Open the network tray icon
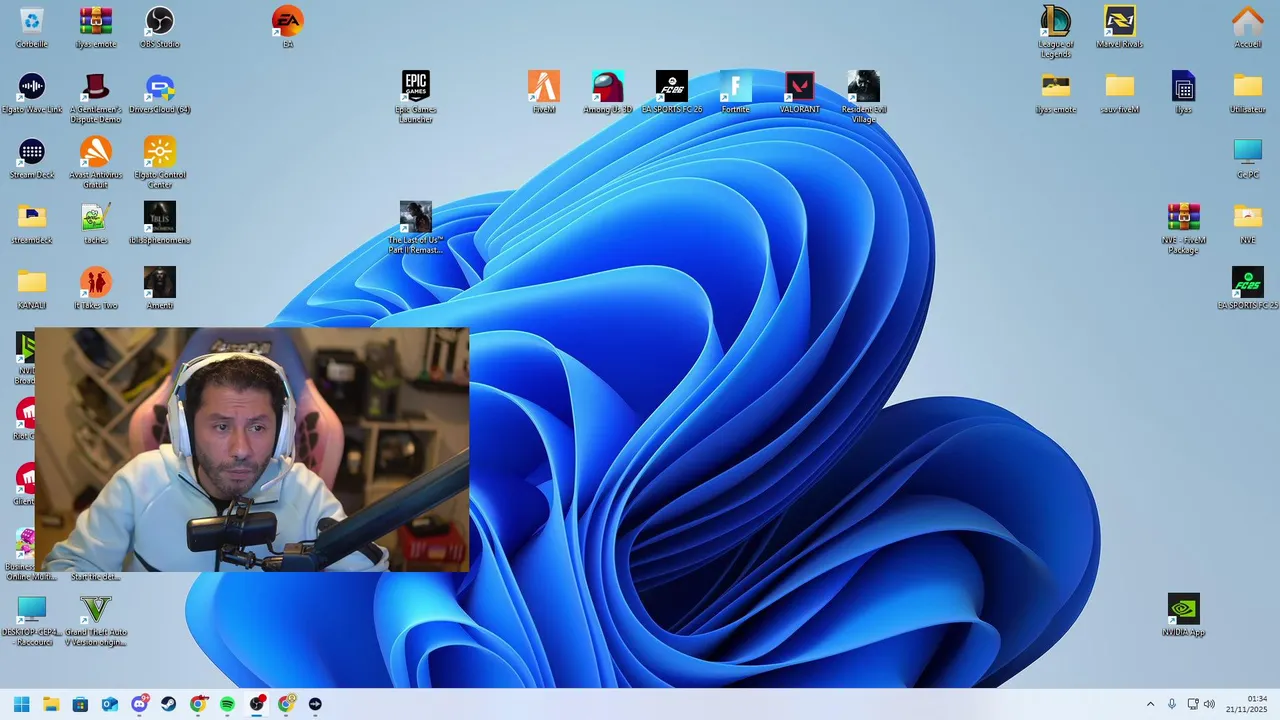 click(1193, 704)
